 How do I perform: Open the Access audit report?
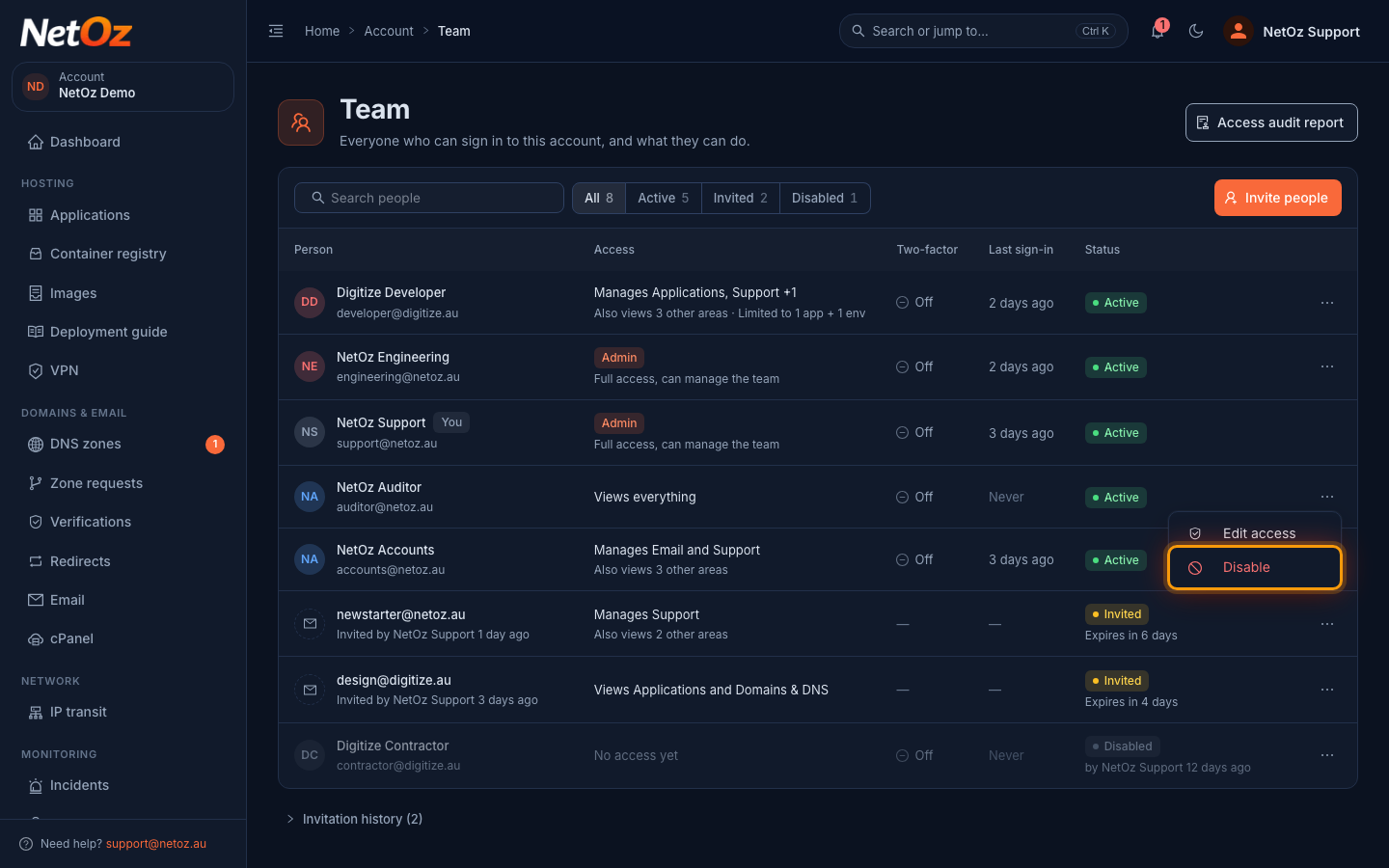(1271, 122)
